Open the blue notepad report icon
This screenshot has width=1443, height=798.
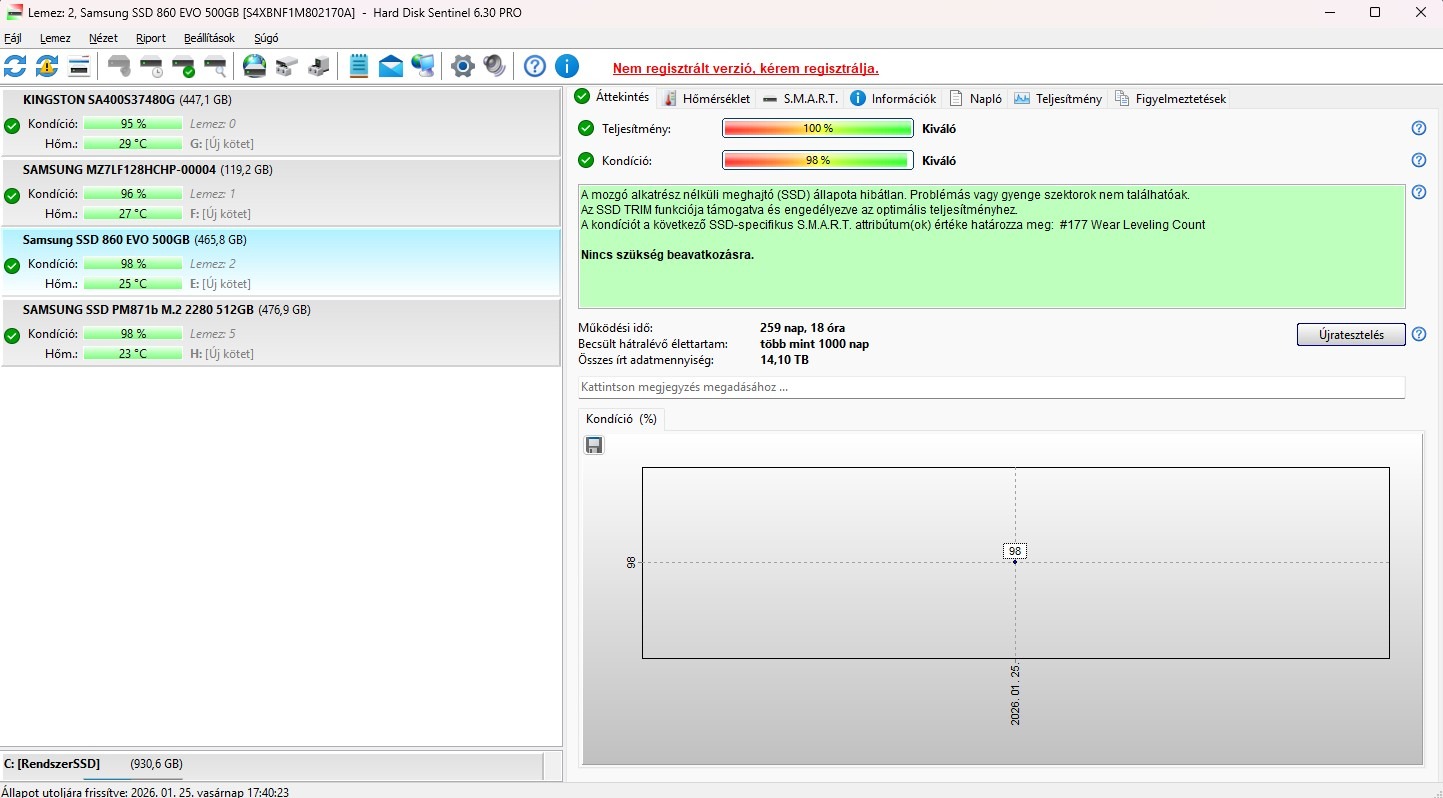click(359, 67)
